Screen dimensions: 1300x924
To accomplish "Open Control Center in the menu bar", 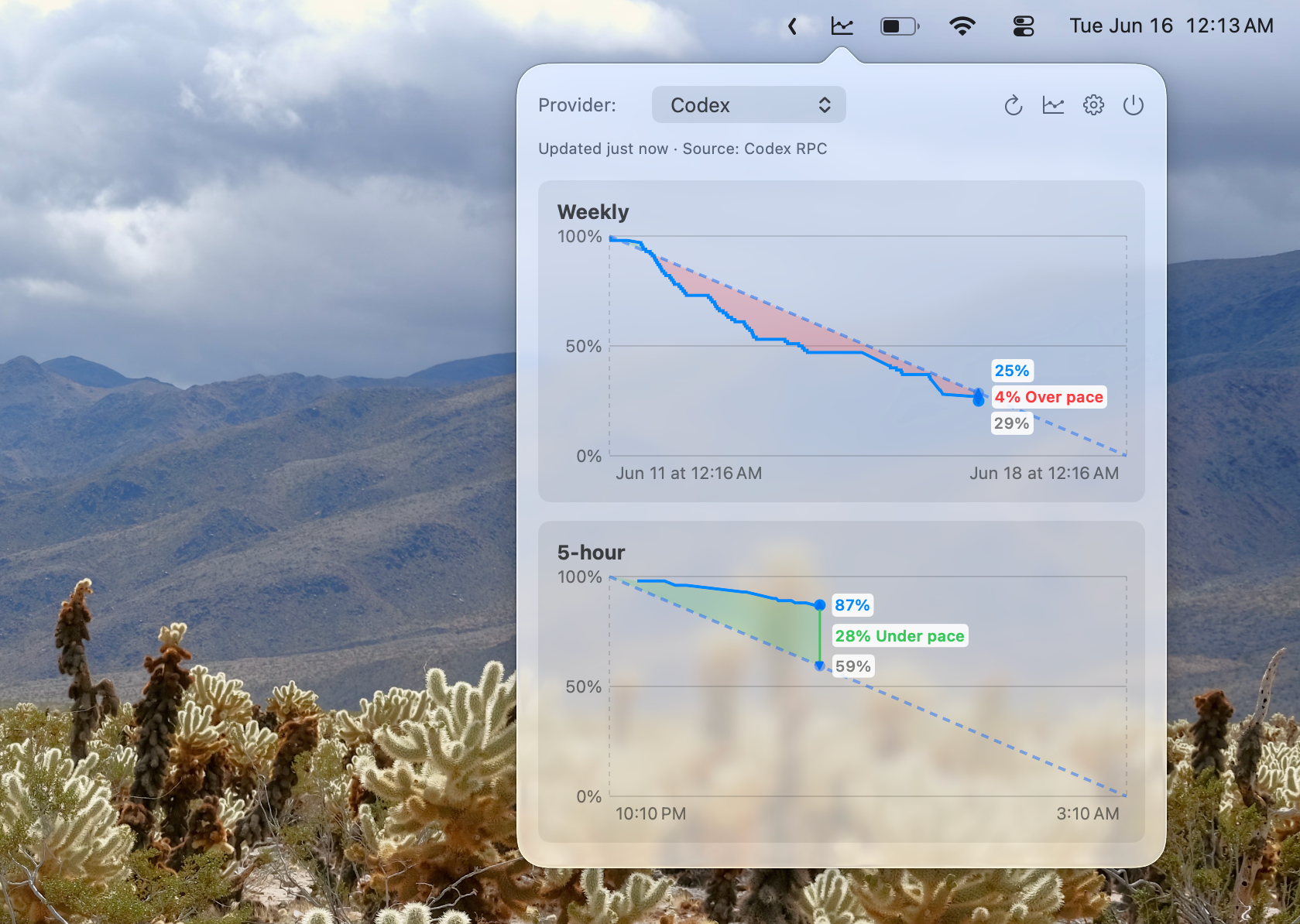I will click(x=1024, y=26).
